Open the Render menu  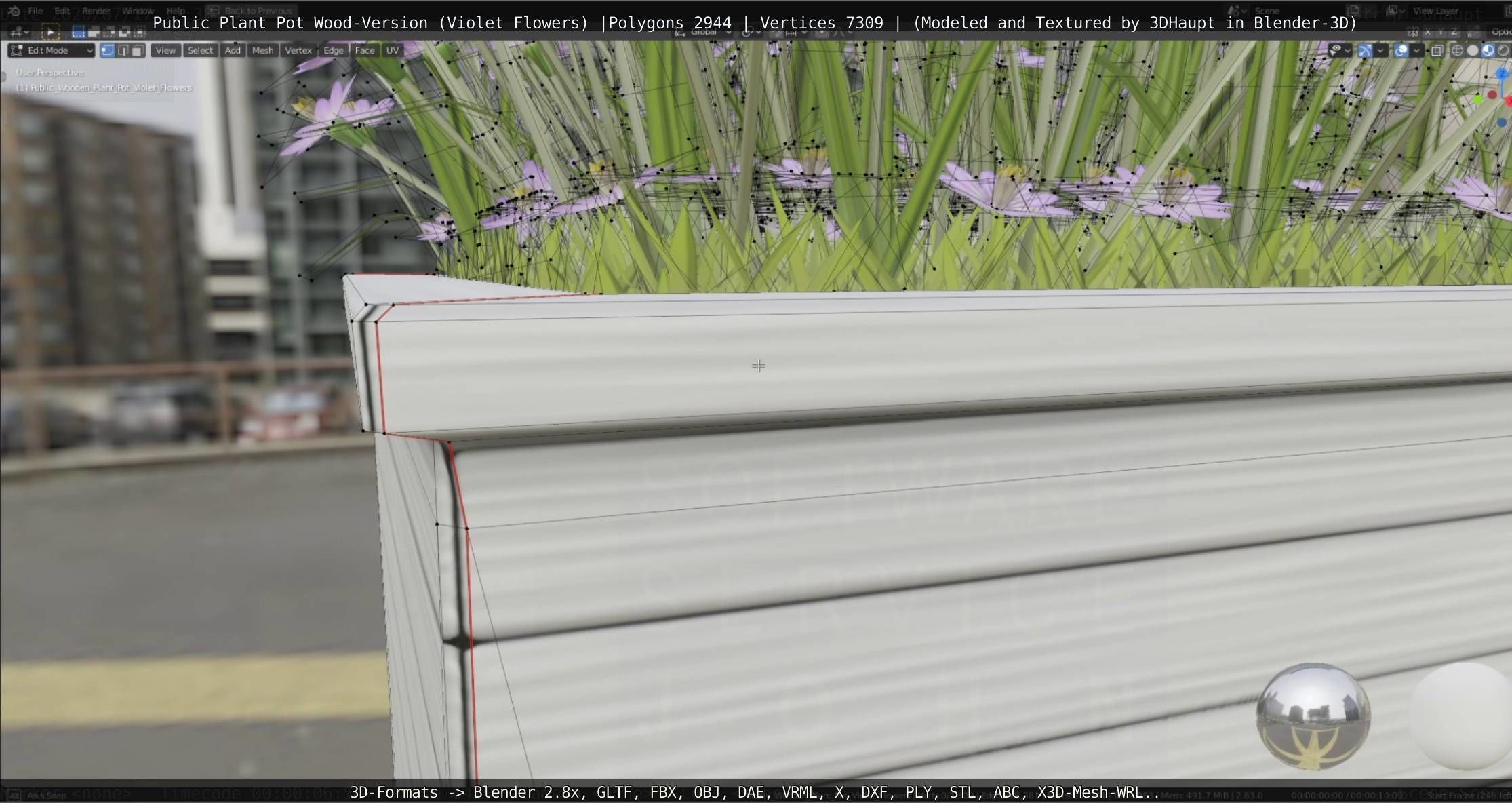[96, 11]
